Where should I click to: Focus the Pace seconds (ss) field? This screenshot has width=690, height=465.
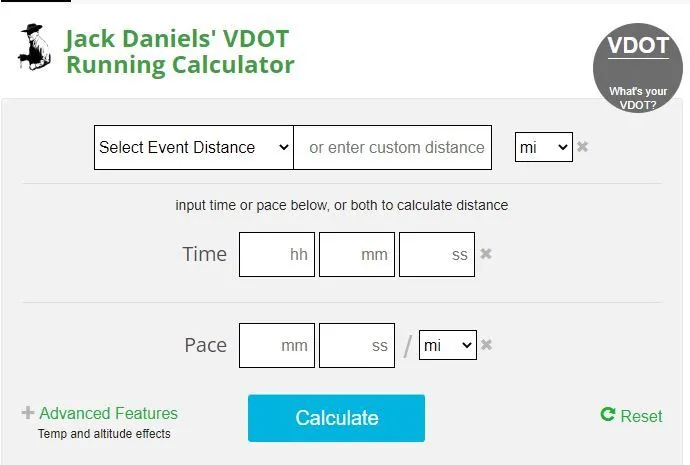357,345
